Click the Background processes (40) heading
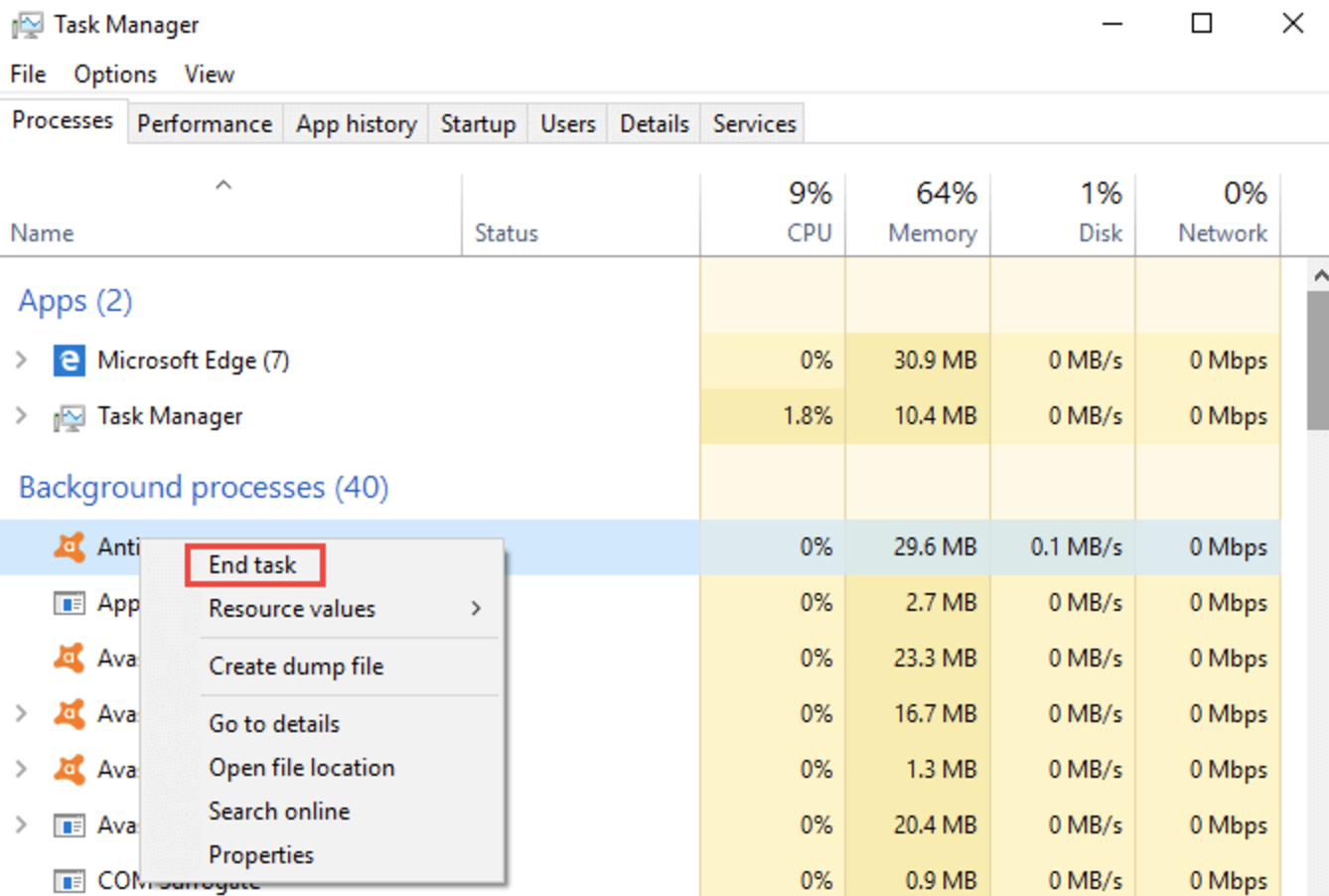The image size is (1329, 896). tap(204, 488)
